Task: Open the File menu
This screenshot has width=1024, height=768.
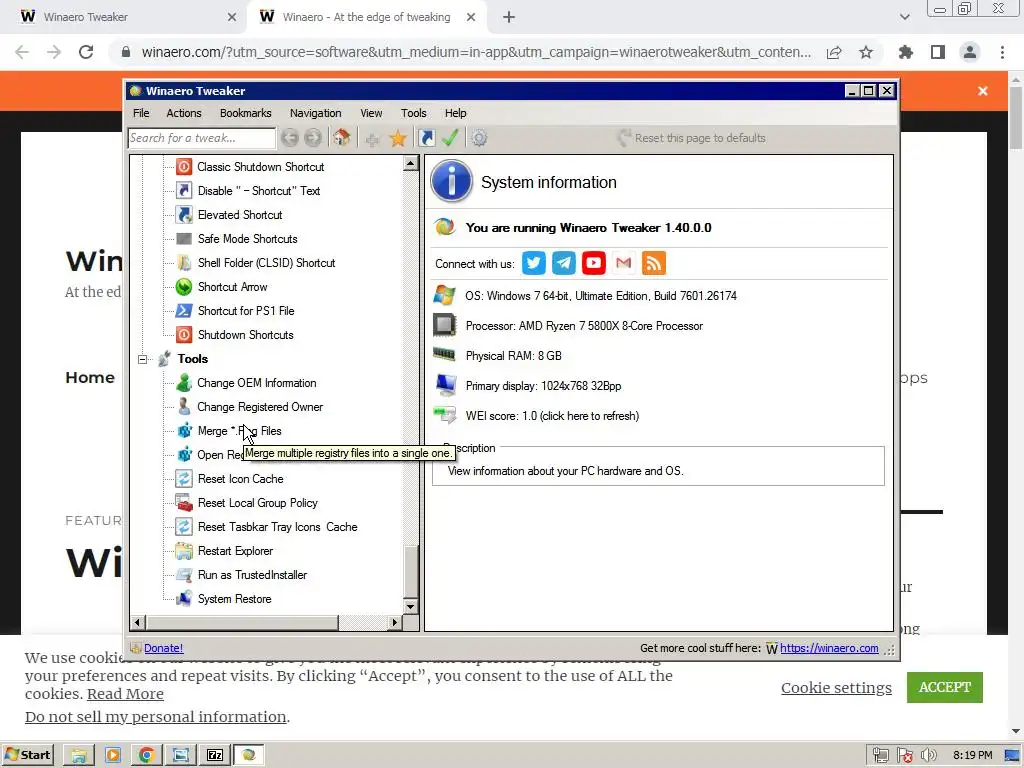Action: (141, 113)
